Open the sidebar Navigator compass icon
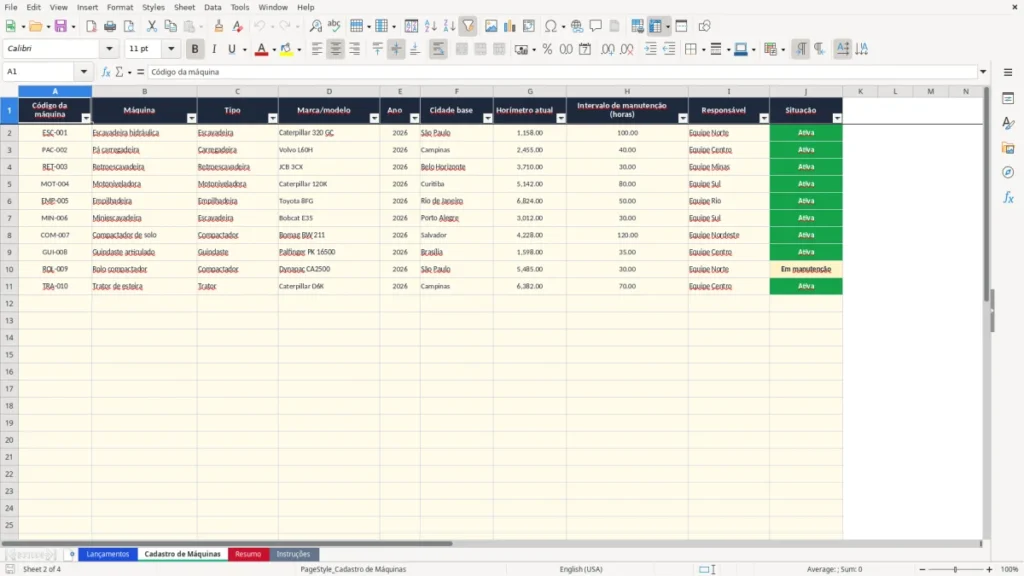1024x576 pixels. (x=1008, y=172)
